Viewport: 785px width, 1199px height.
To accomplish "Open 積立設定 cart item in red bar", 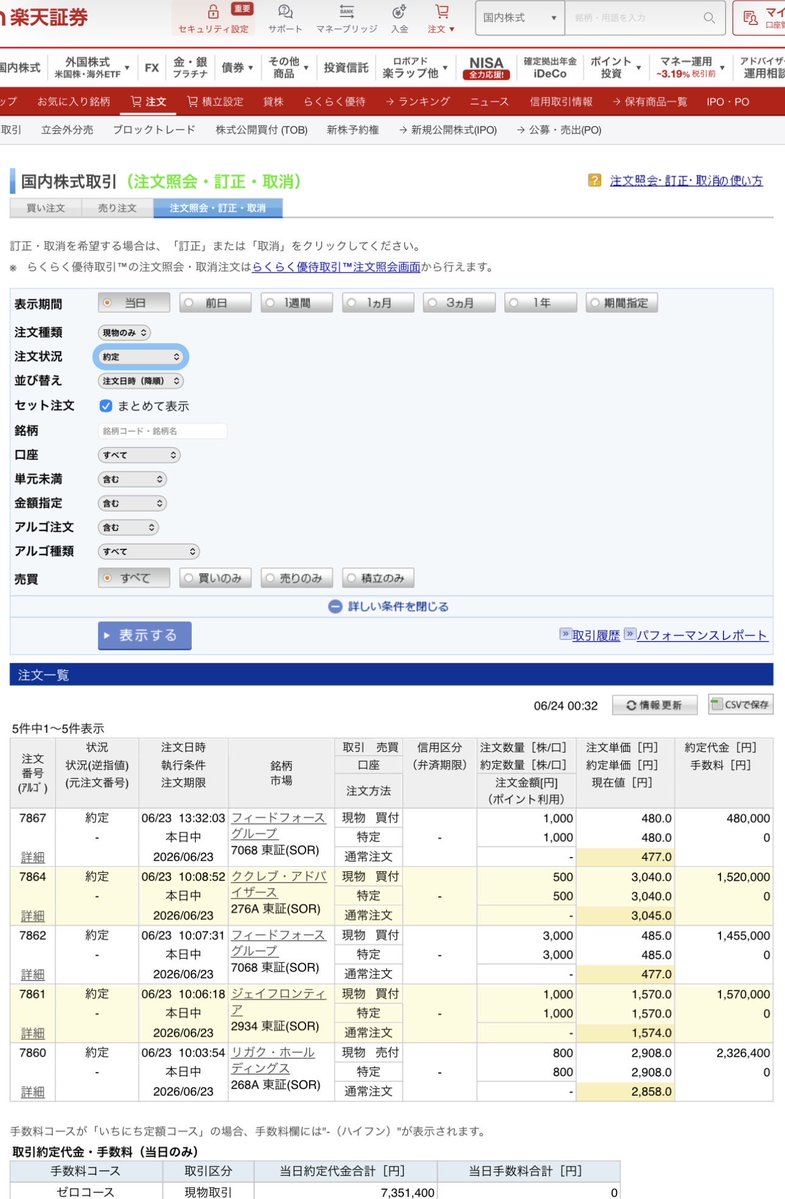I will coord(215,102).
